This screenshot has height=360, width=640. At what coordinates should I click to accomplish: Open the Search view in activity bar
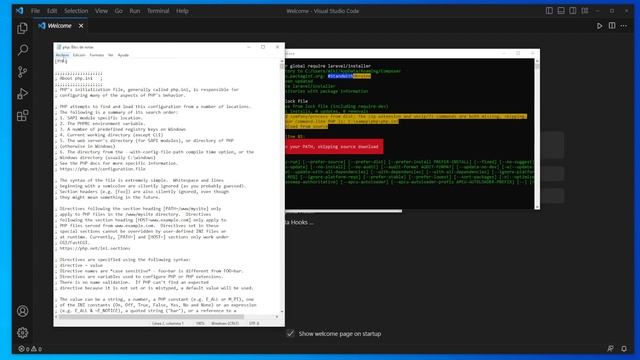(x=22, y=50)
